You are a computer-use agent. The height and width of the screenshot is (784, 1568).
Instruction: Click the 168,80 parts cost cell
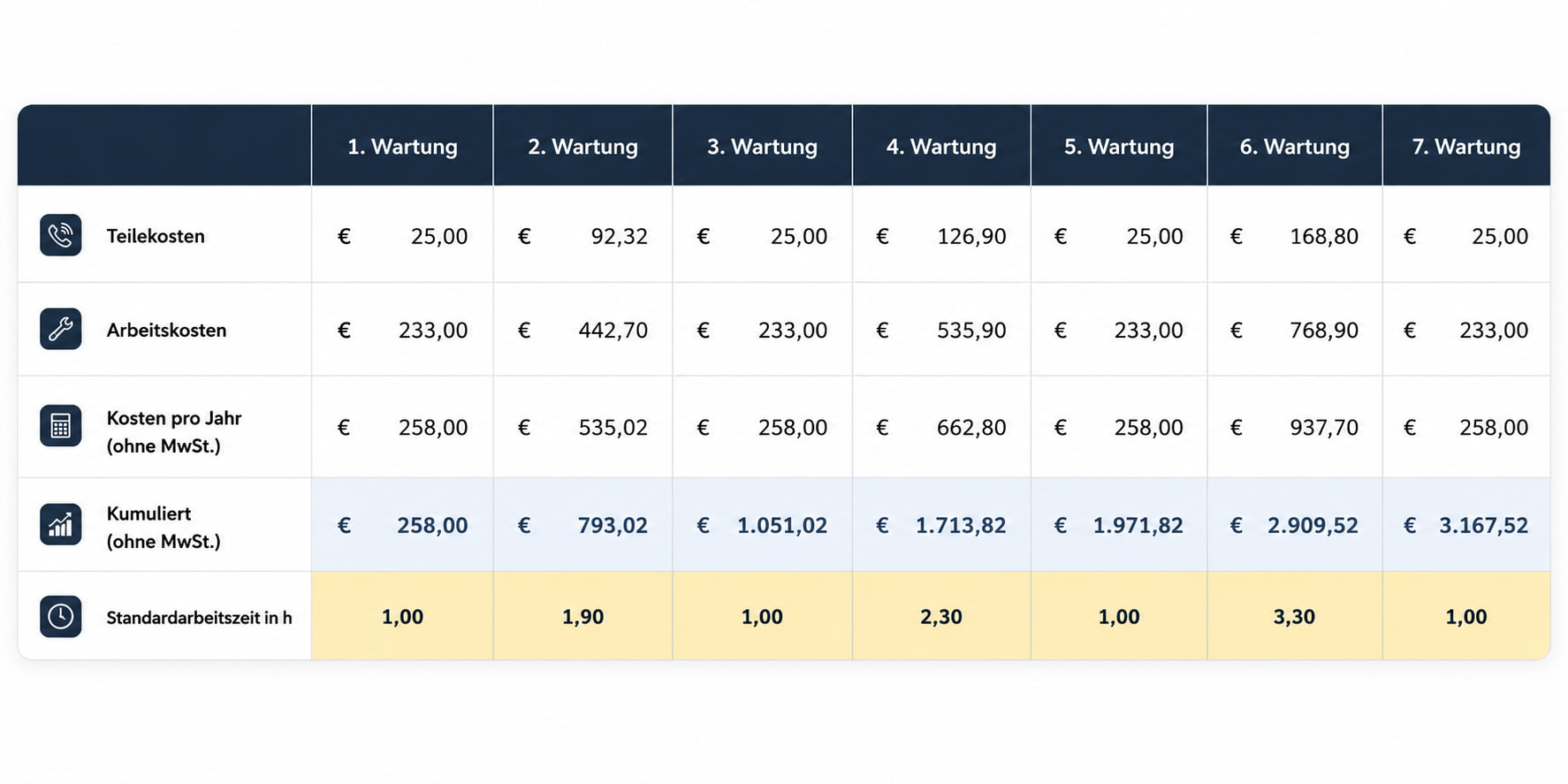click(1295, 236)
